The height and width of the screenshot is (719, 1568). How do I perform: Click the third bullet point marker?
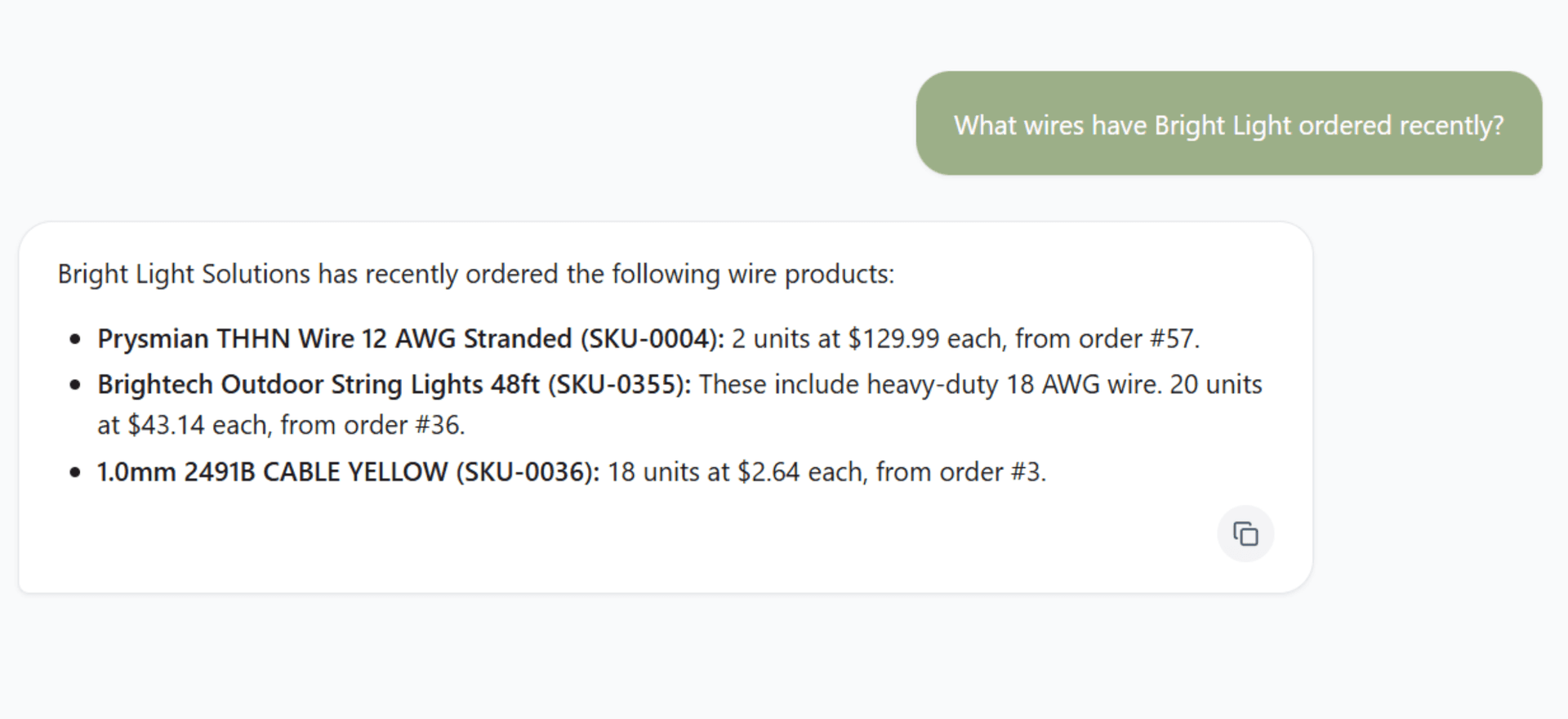click(x=76, y=472)
